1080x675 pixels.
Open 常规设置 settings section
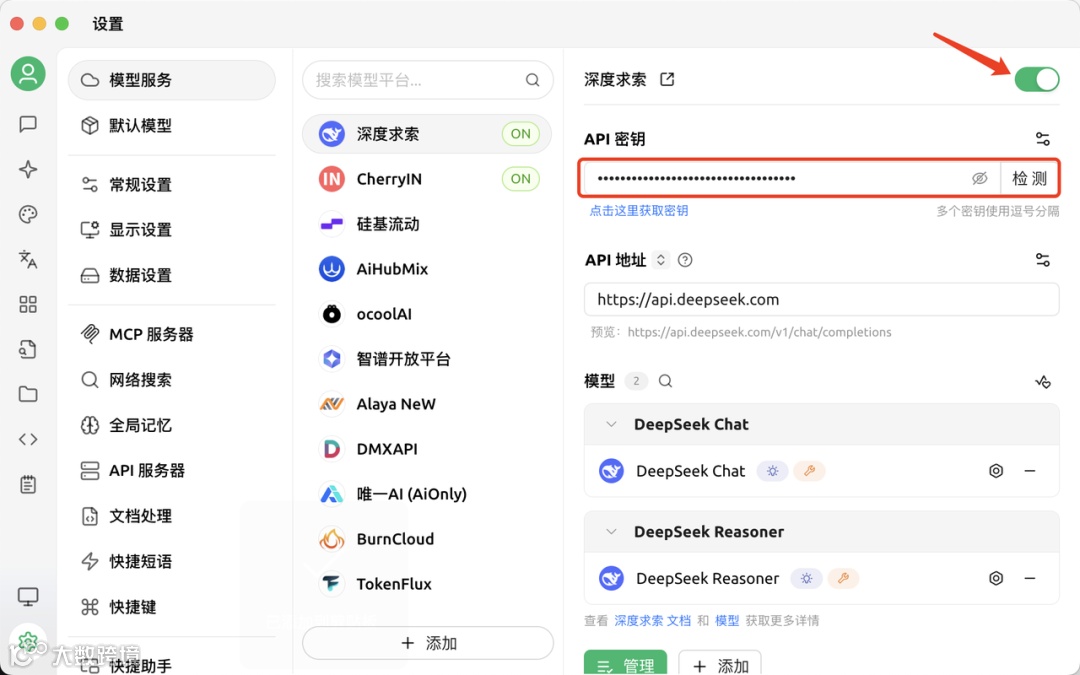click(172, 185)
